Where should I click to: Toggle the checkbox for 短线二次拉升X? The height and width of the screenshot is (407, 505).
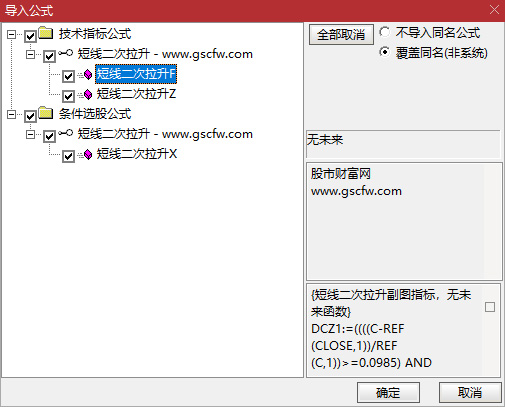(68, 156)
